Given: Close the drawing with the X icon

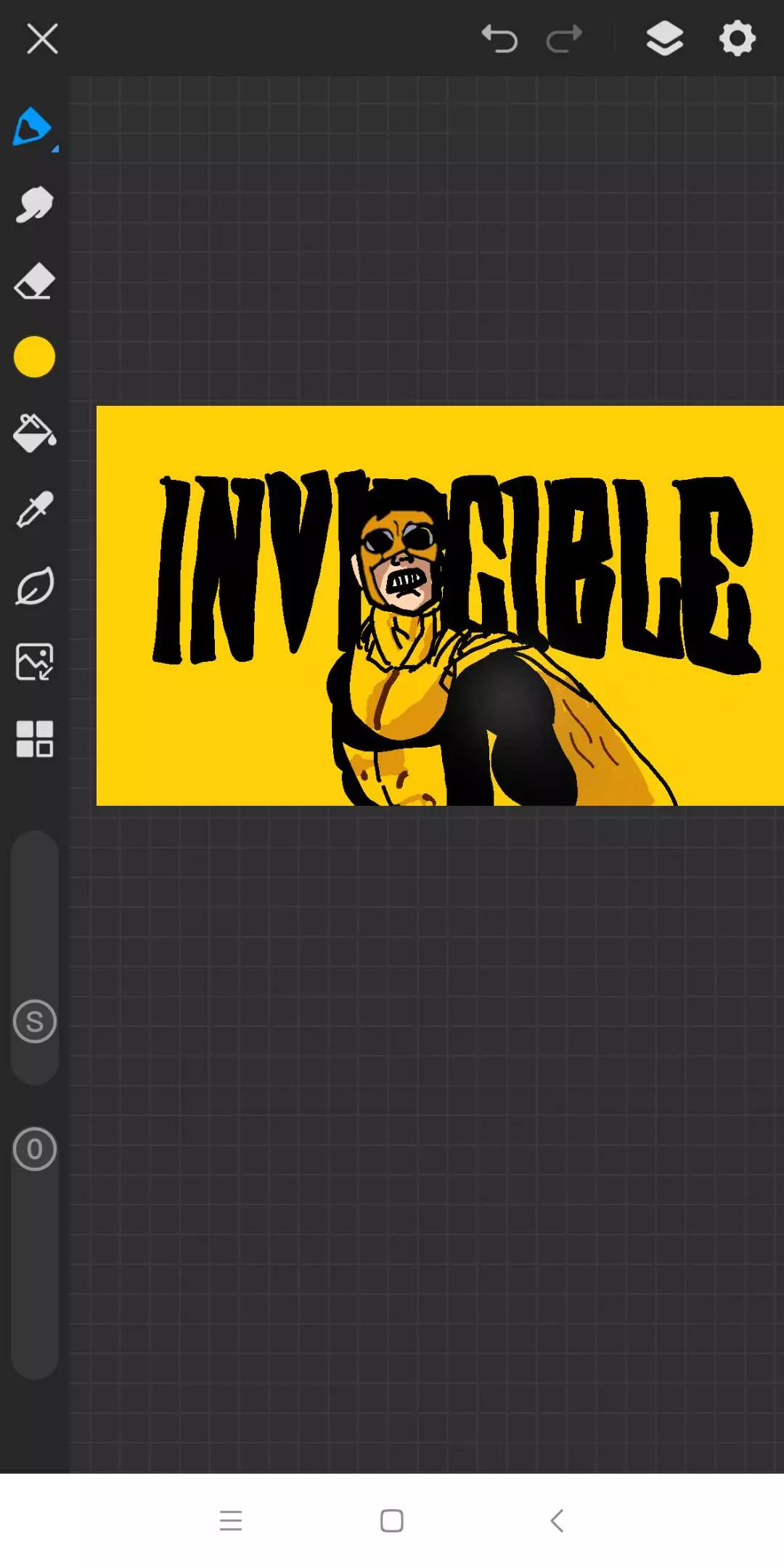Looking at the screenshot, I should point(42,38).
